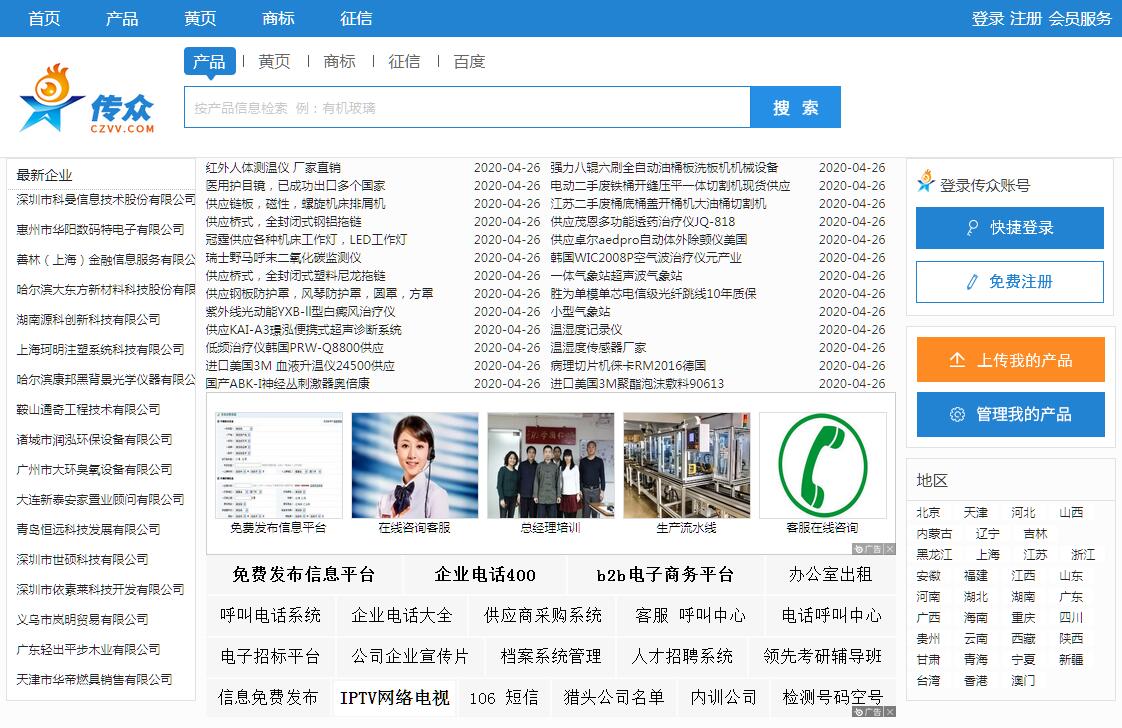
Task: Click the 会员服务 link in header
Action: [1080, 18]
